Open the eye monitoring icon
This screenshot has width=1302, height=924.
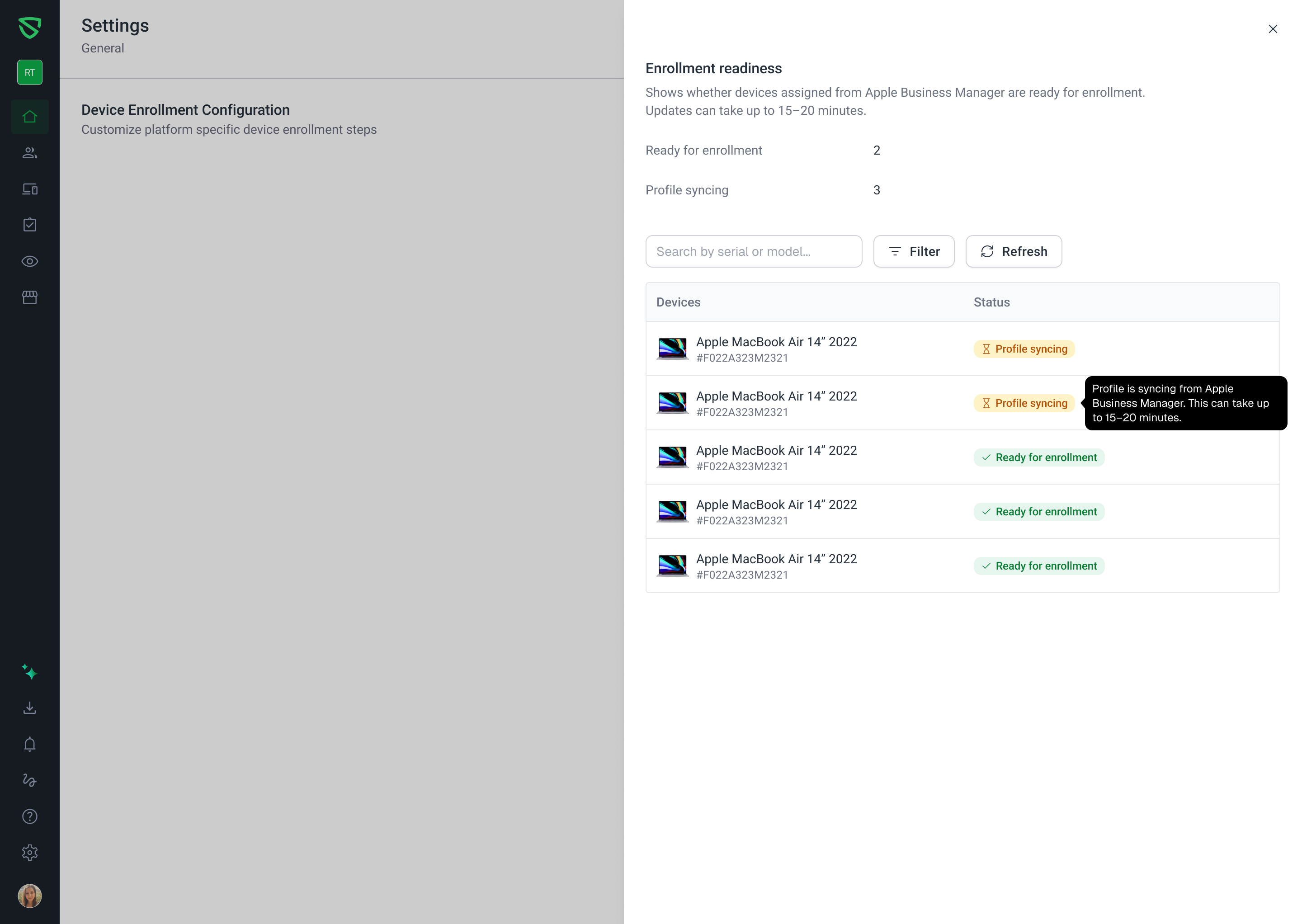29,261
